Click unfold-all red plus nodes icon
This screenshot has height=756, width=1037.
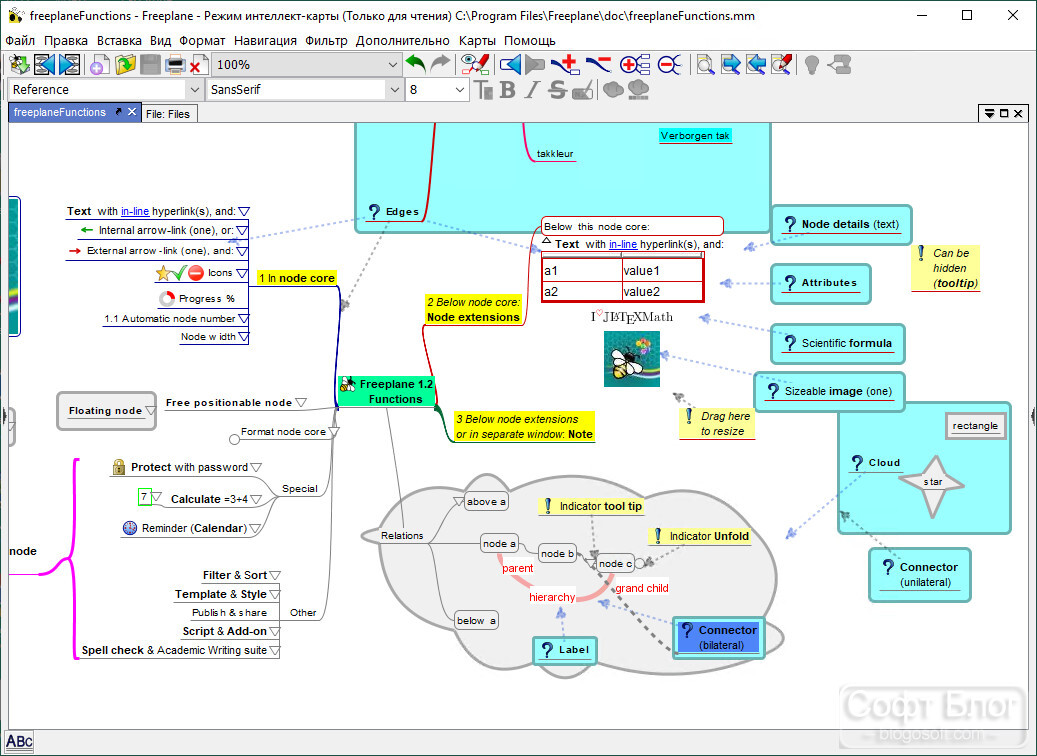[634, 65]
